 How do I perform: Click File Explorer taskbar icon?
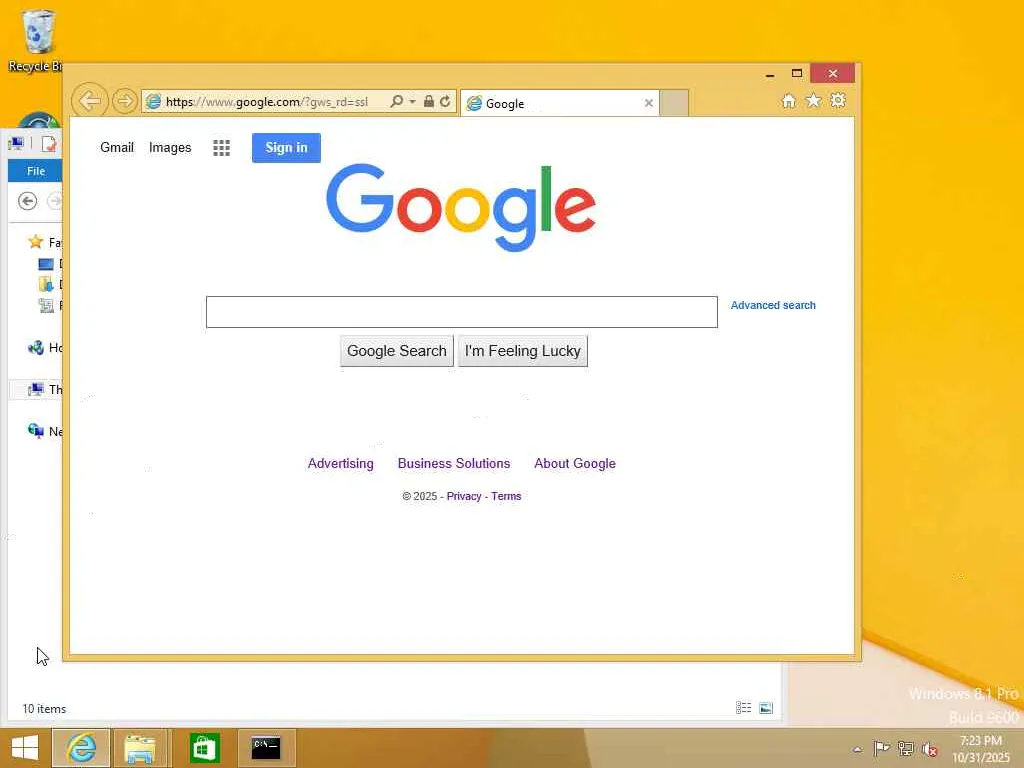pyautogui.click(x=140, y=748)
